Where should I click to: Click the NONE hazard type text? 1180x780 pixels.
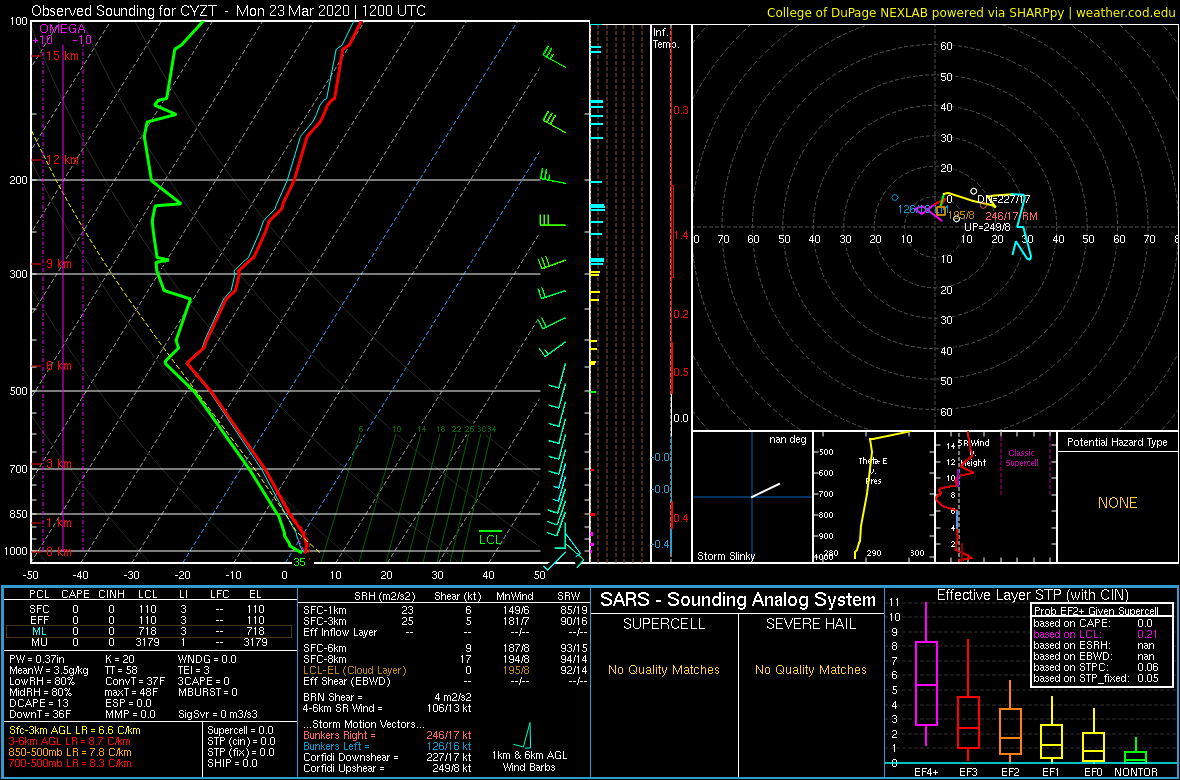[1117, 503]
